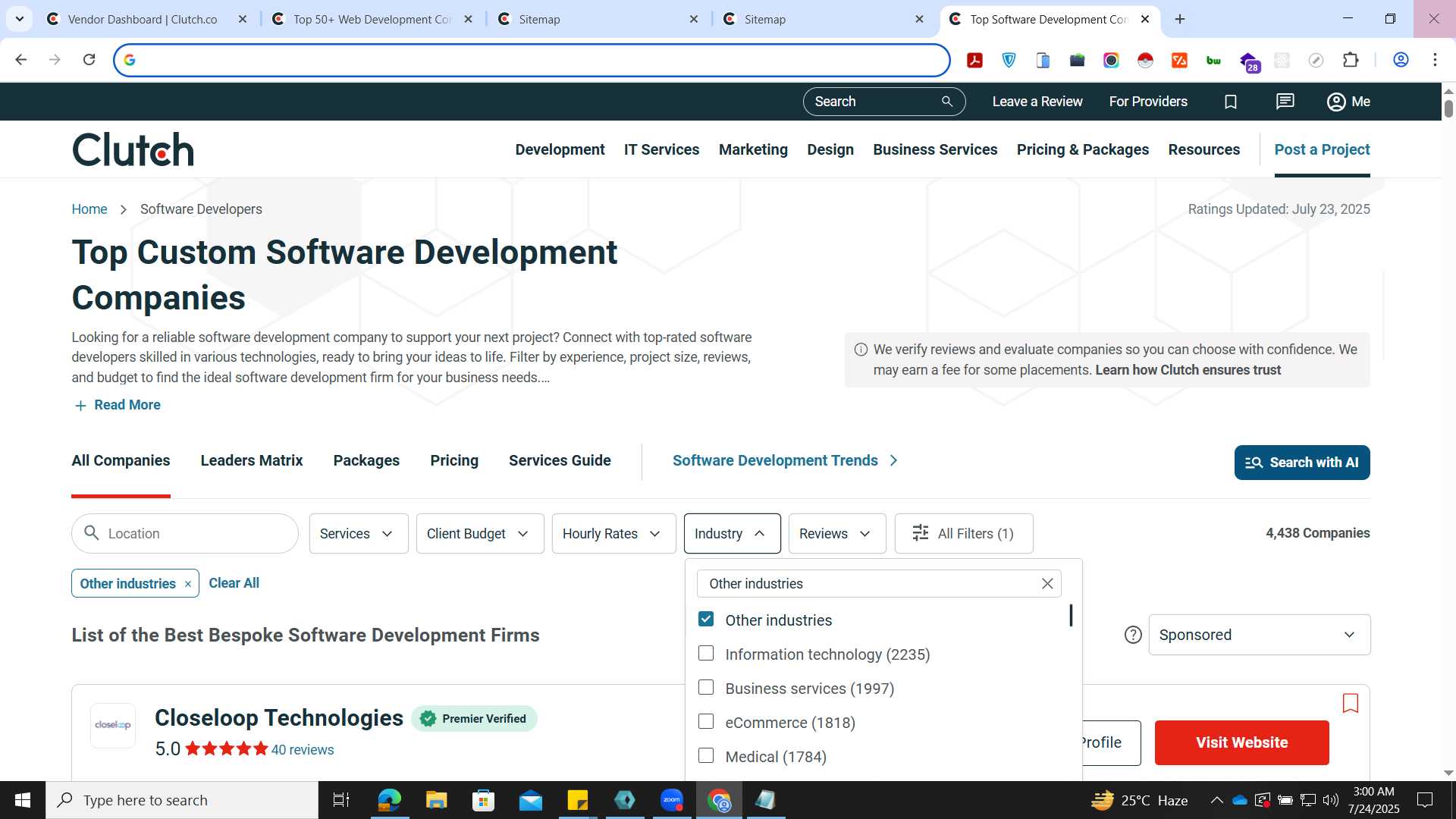Switch to Pricing tab
The image size is (1456, 819).
coord(454,461)
